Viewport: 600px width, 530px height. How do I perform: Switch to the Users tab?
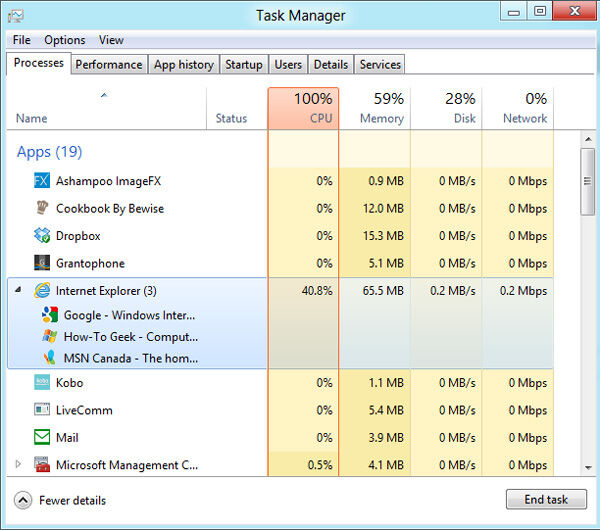[x=288, y=64]
